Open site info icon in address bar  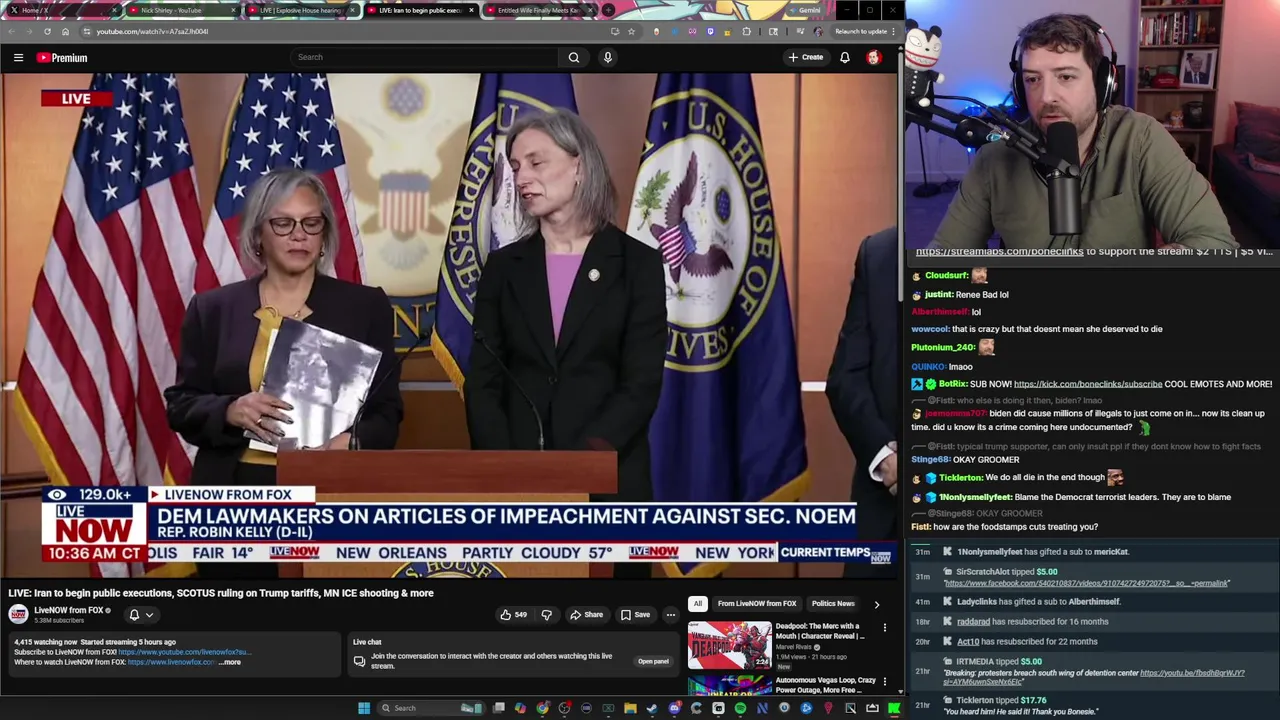86,31
